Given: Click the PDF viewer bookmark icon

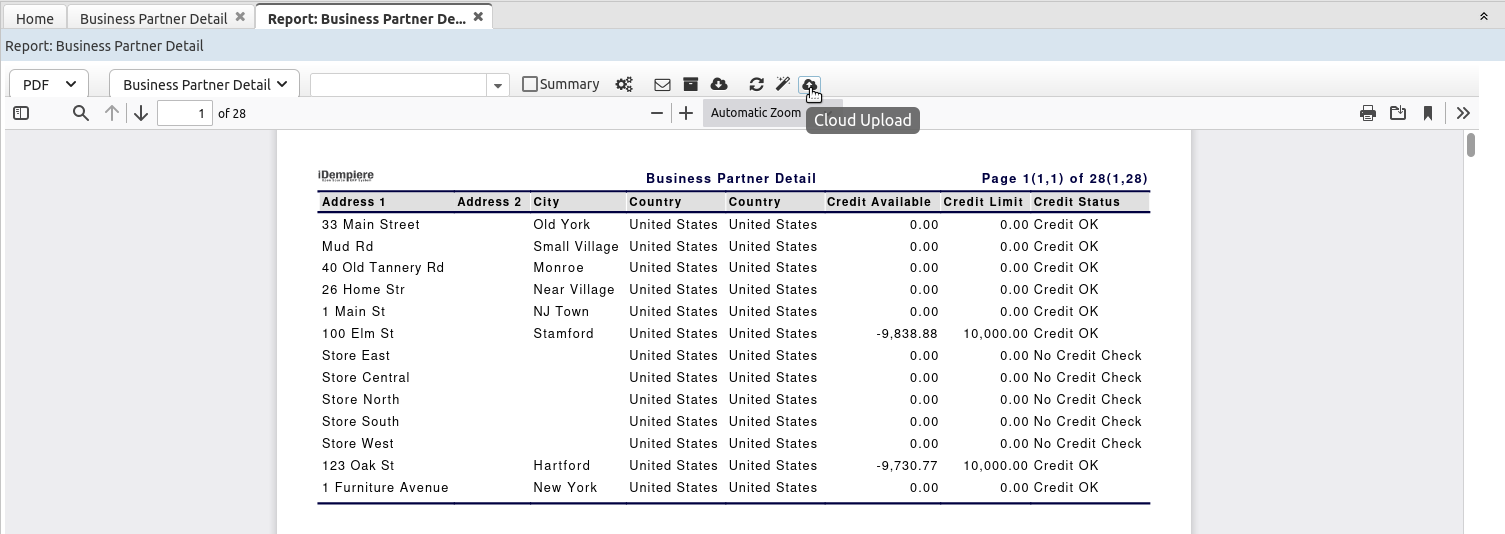Looking at the screenshot, I should 1428,113.
